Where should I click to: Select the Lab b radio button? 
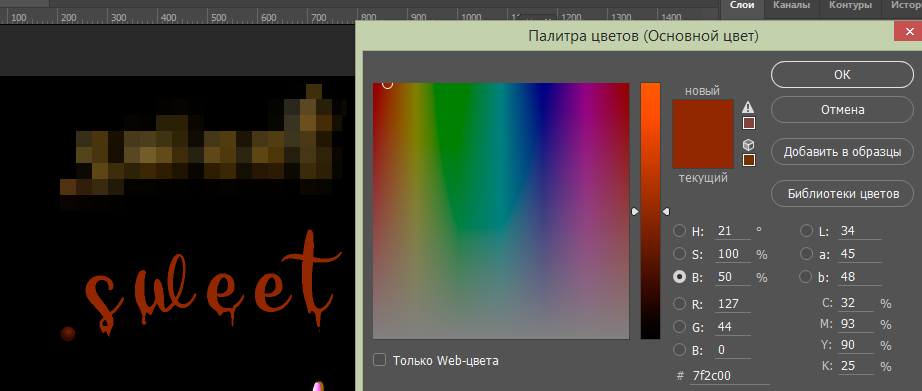806,277
